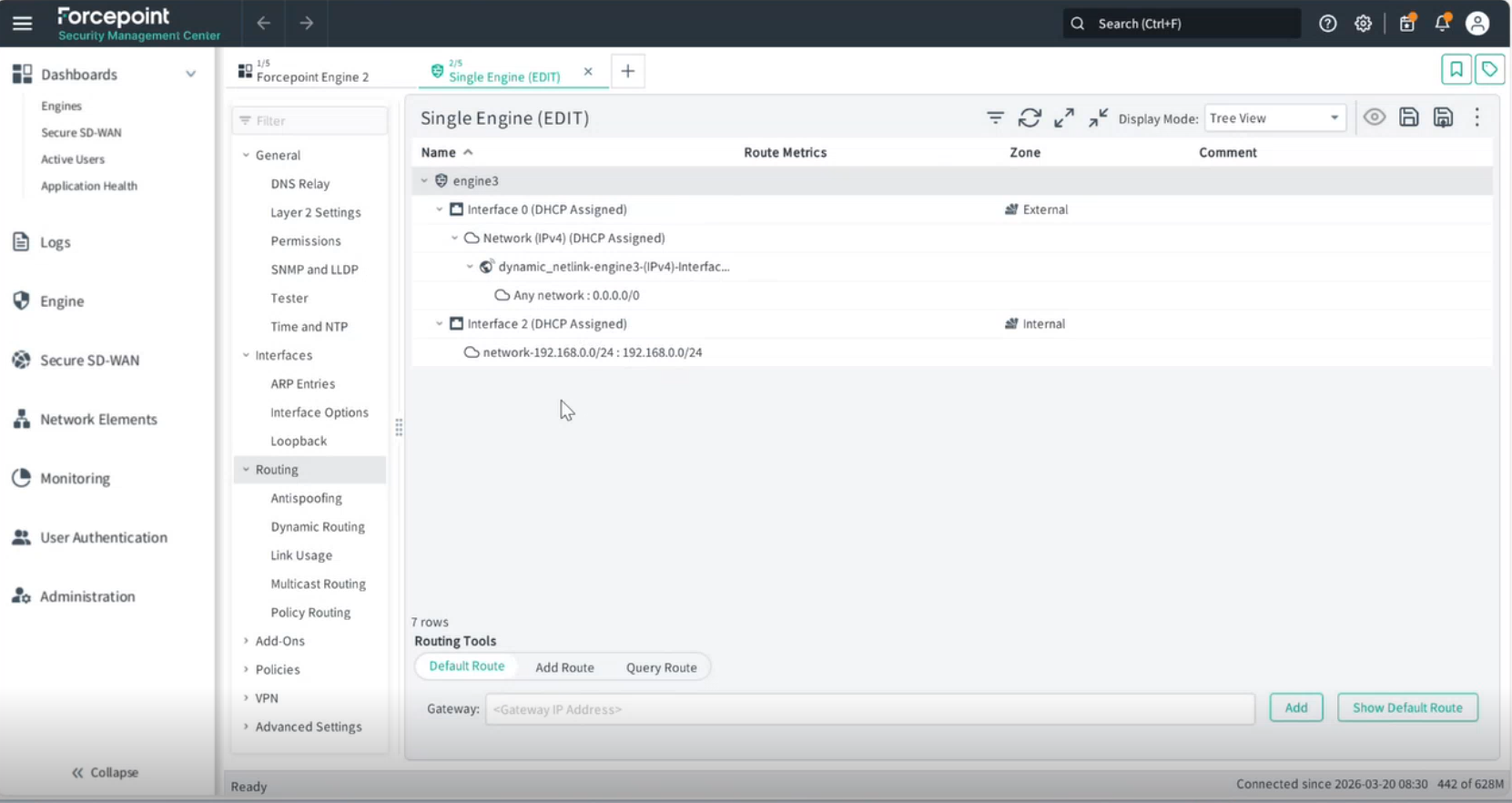
Task: Click the Gateway IP Address field
Action: pos(870,709)
